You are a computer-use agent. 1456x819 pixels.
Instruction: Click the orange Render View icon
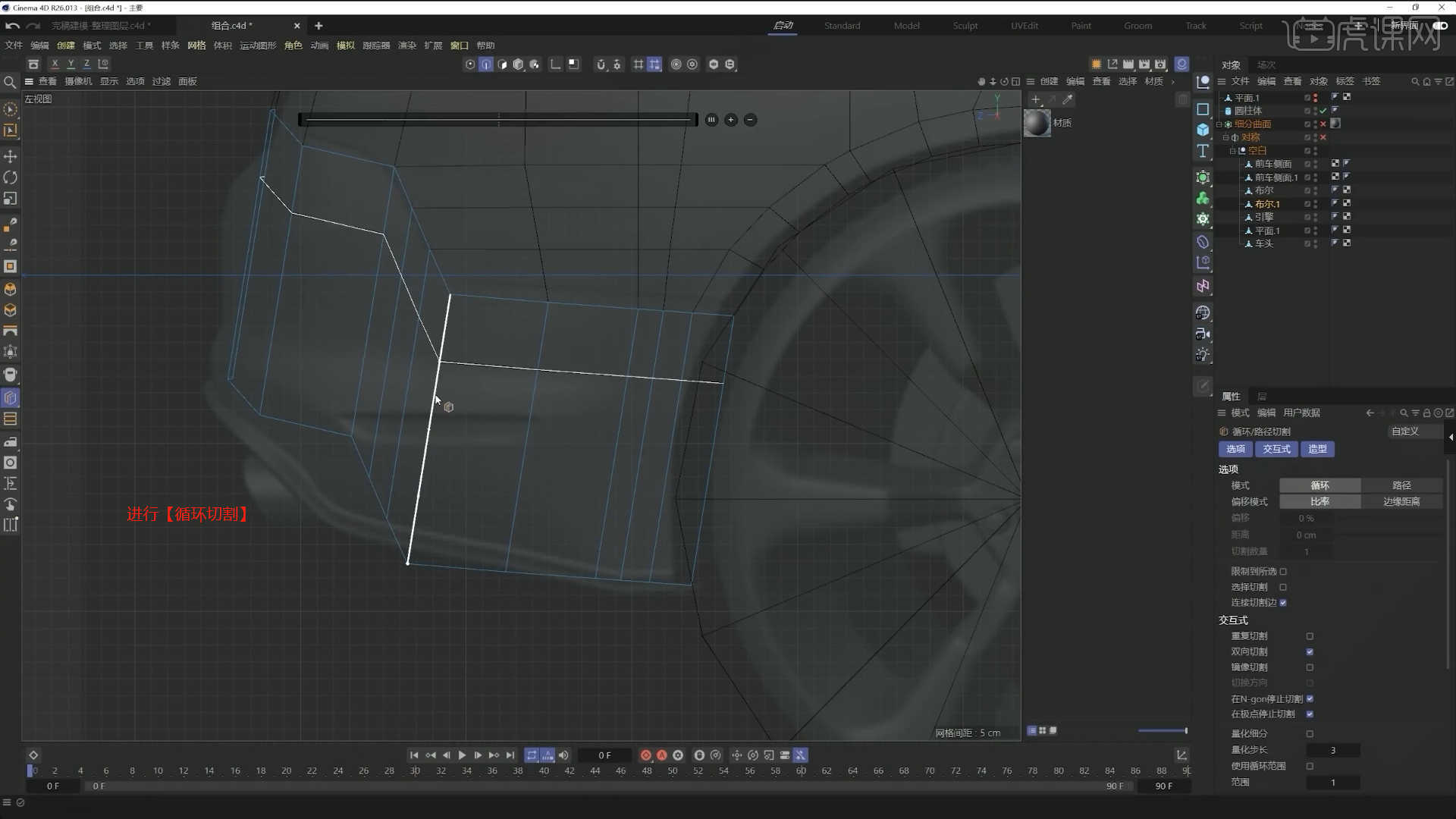[1096, 64]
